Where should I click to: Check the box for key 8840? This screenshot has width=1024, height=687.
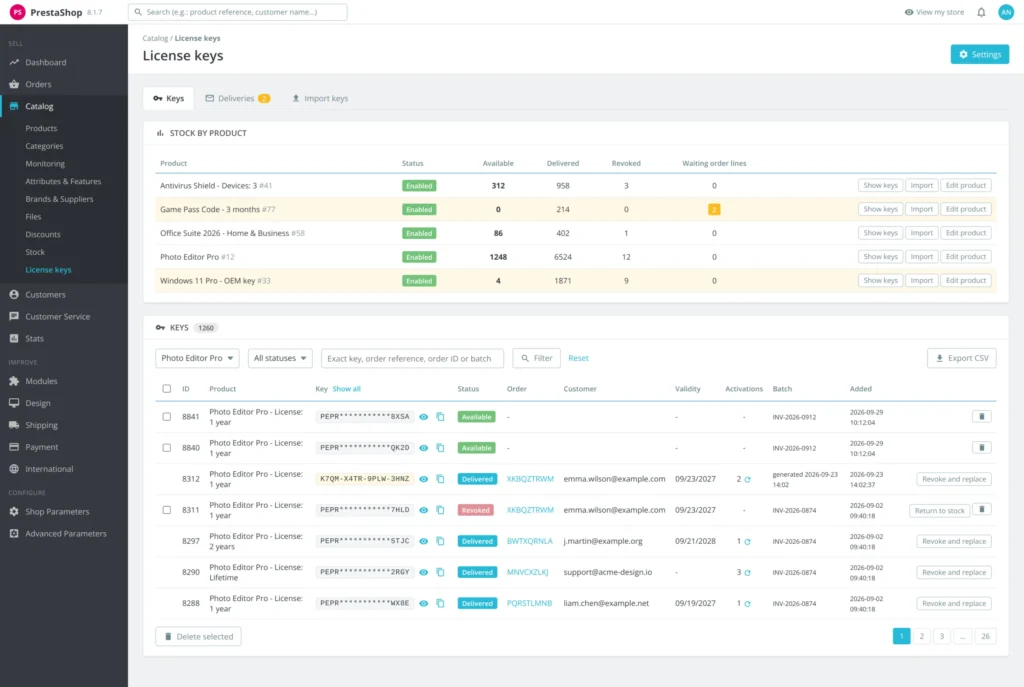pos(167,448)
